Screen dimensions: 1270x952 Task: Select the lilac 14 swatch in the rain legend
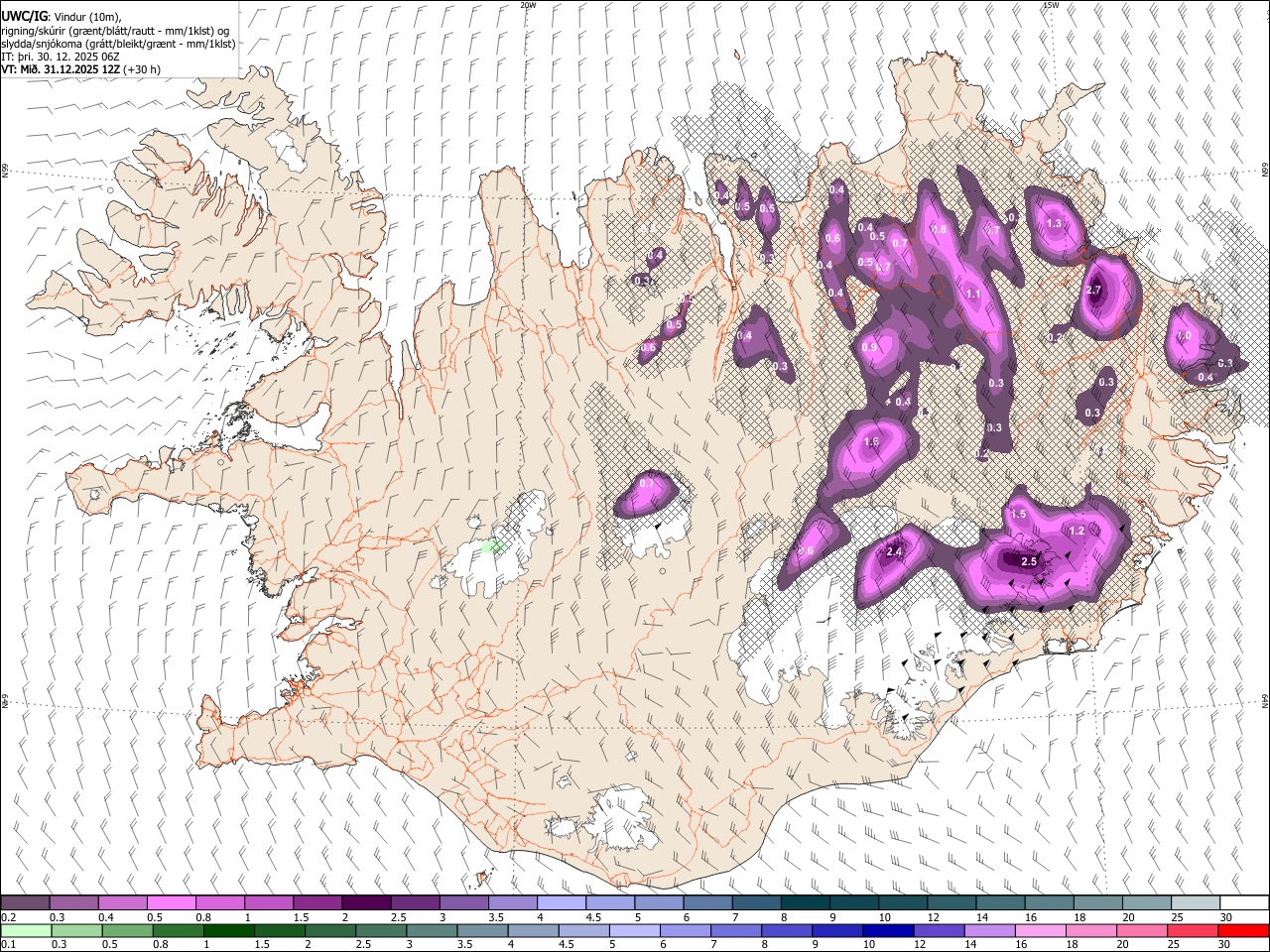coord(990,930)
